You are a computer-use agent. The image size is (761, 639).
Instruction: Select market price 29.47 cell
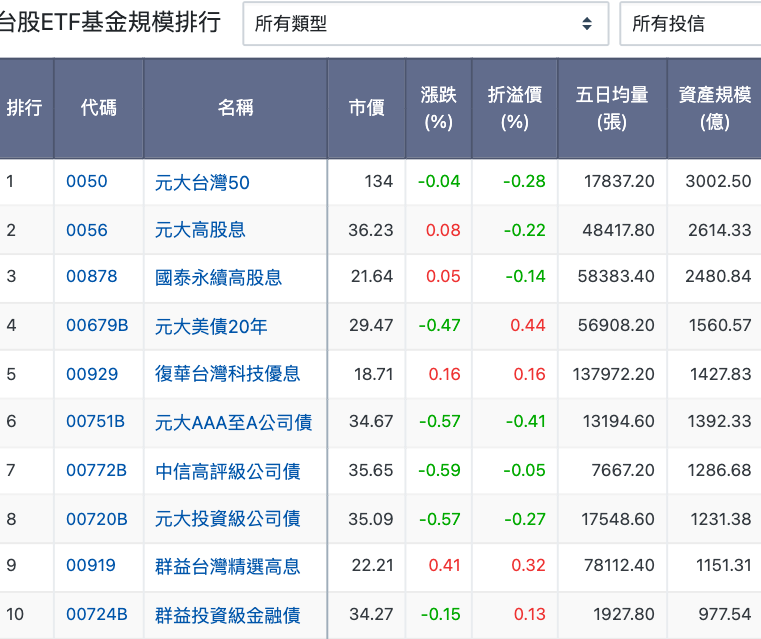point(371,325)
